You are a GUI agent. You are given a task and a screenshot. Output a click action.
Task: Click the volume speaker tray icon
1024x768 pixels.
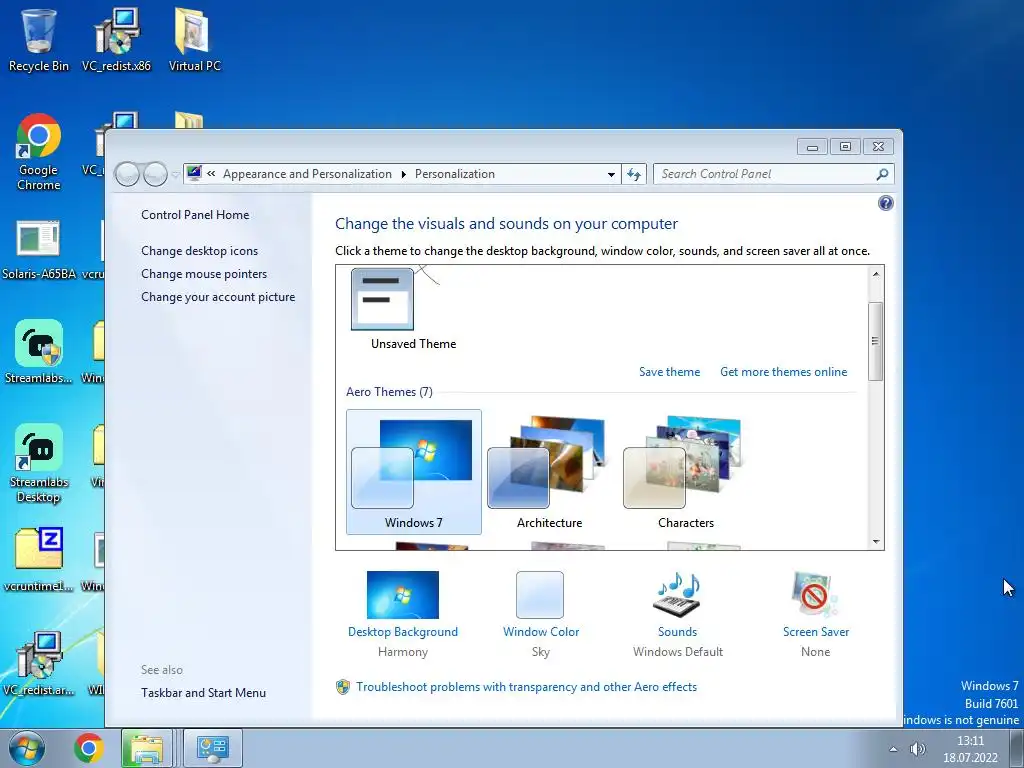[x=918, y=749]
